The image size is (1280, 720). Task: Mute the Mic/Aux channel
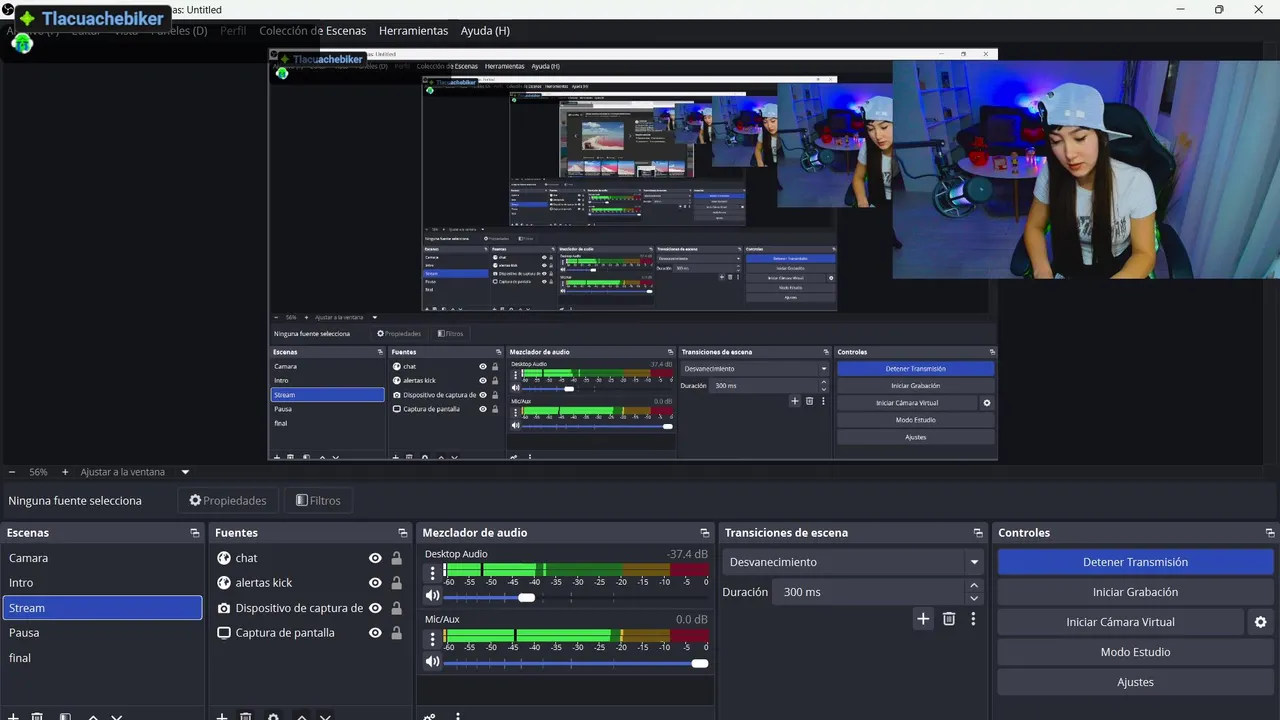pyautogui.click(x=432, y=661)
